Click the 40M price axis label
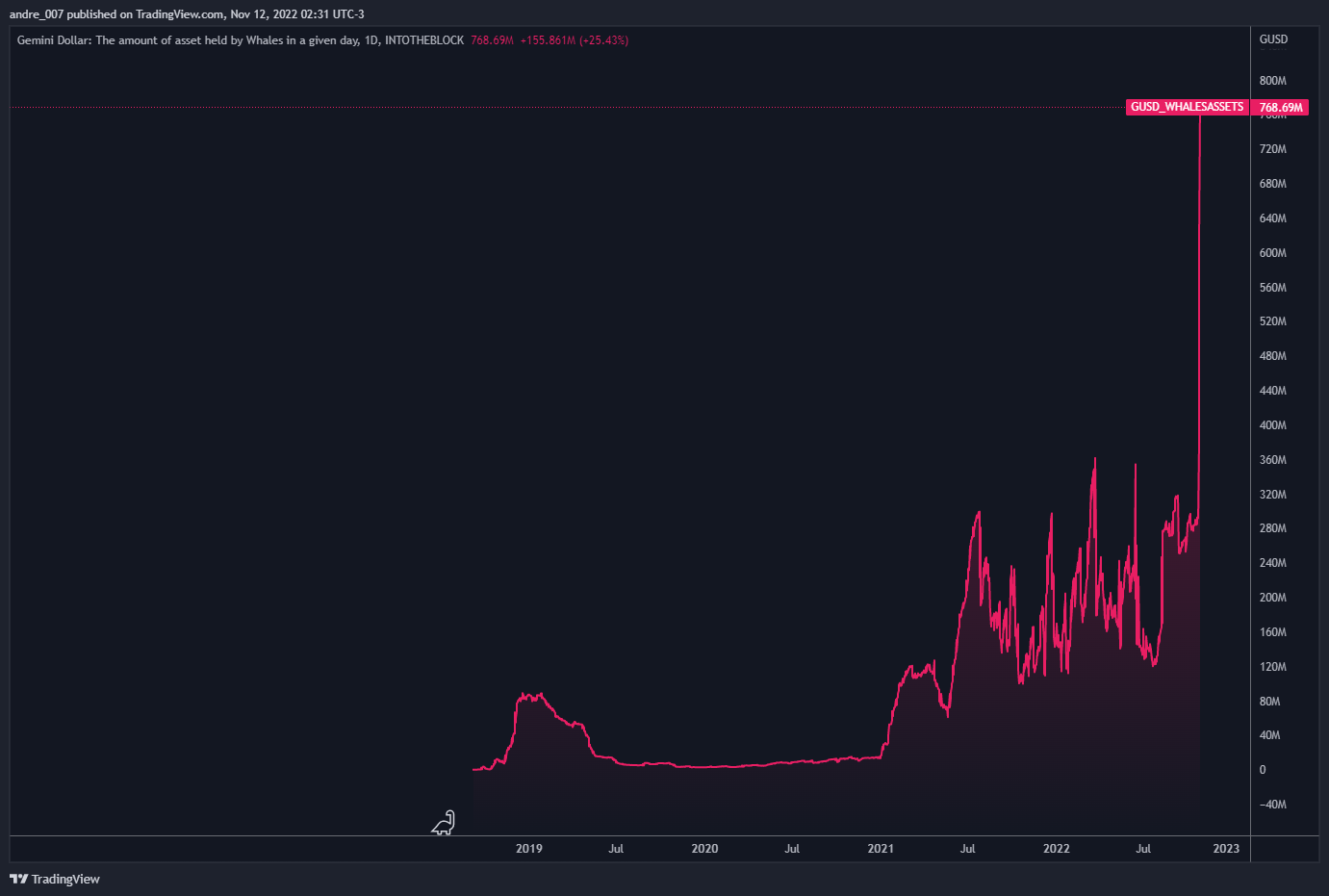 point(1269,735)
